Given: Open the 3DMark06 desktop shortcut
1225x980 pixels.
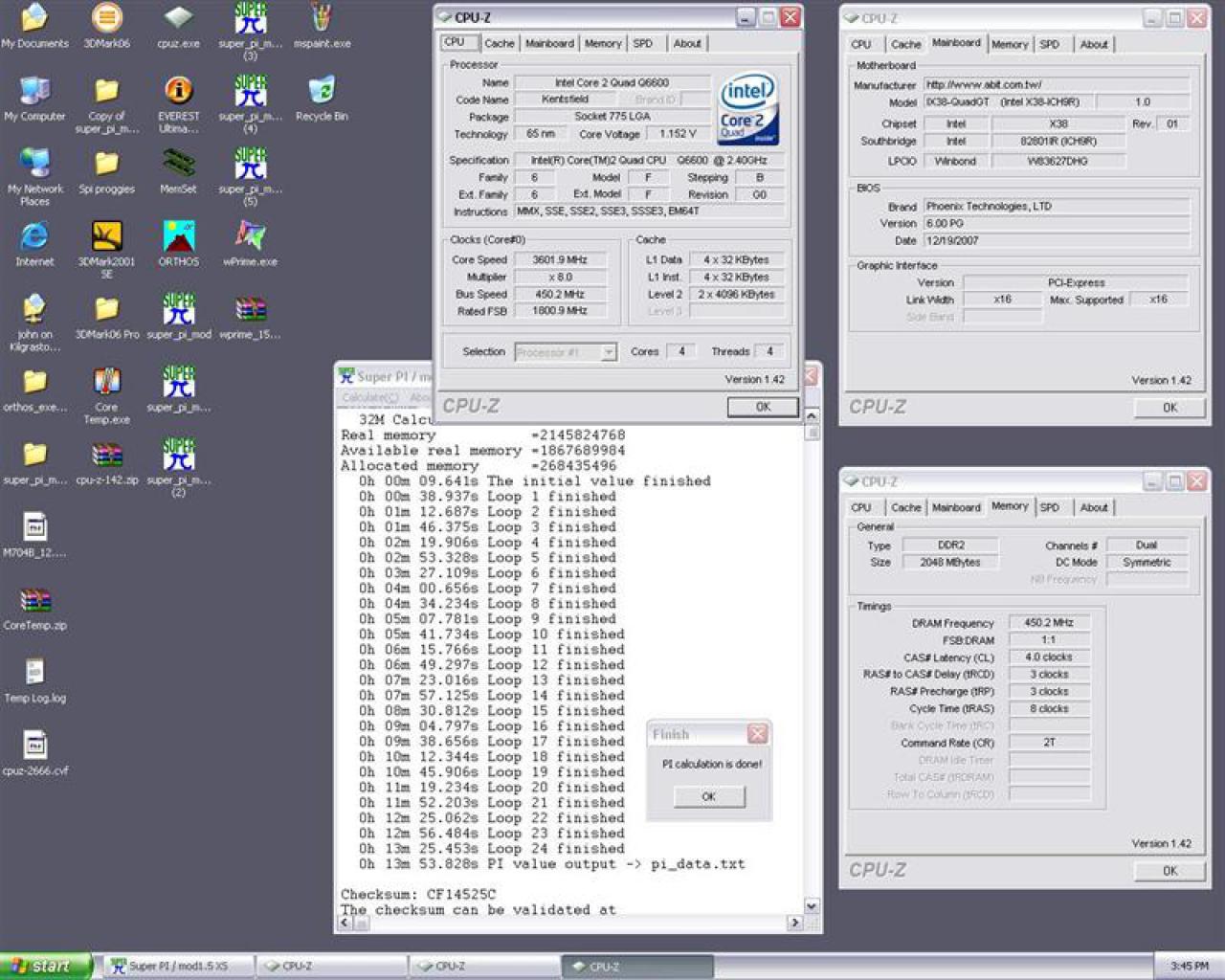Looking at the screenshot, I should click(106, 25).
